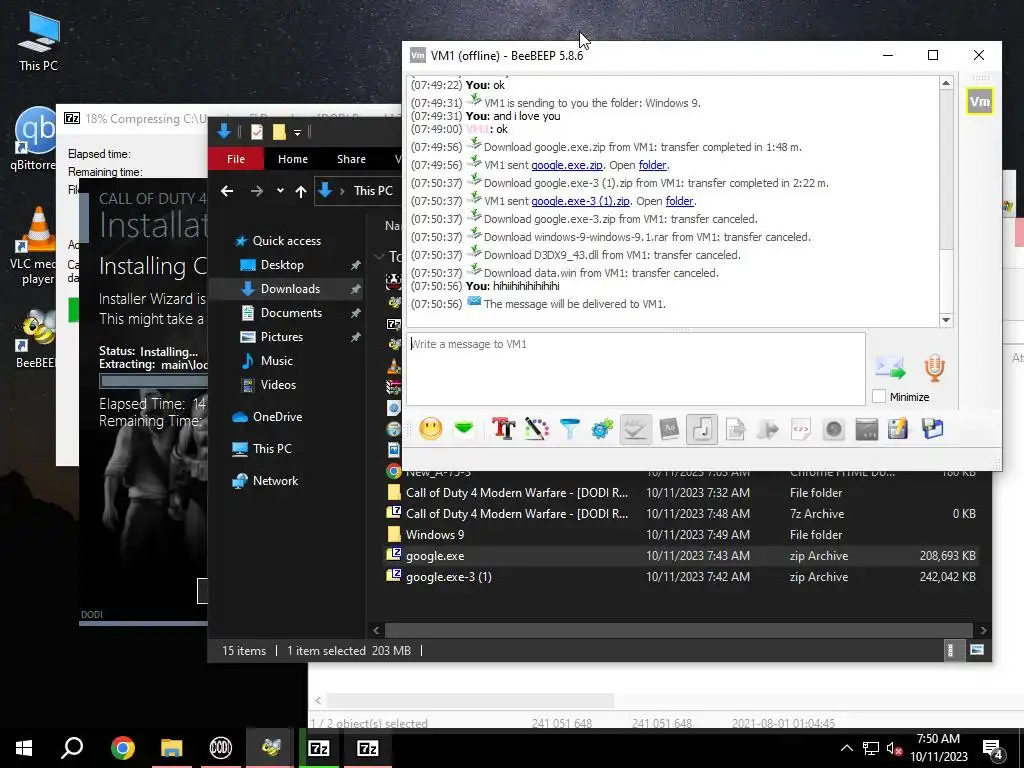Collapse the Today group chevron in file list
The image size is (1024, 768).
[379, 256]
